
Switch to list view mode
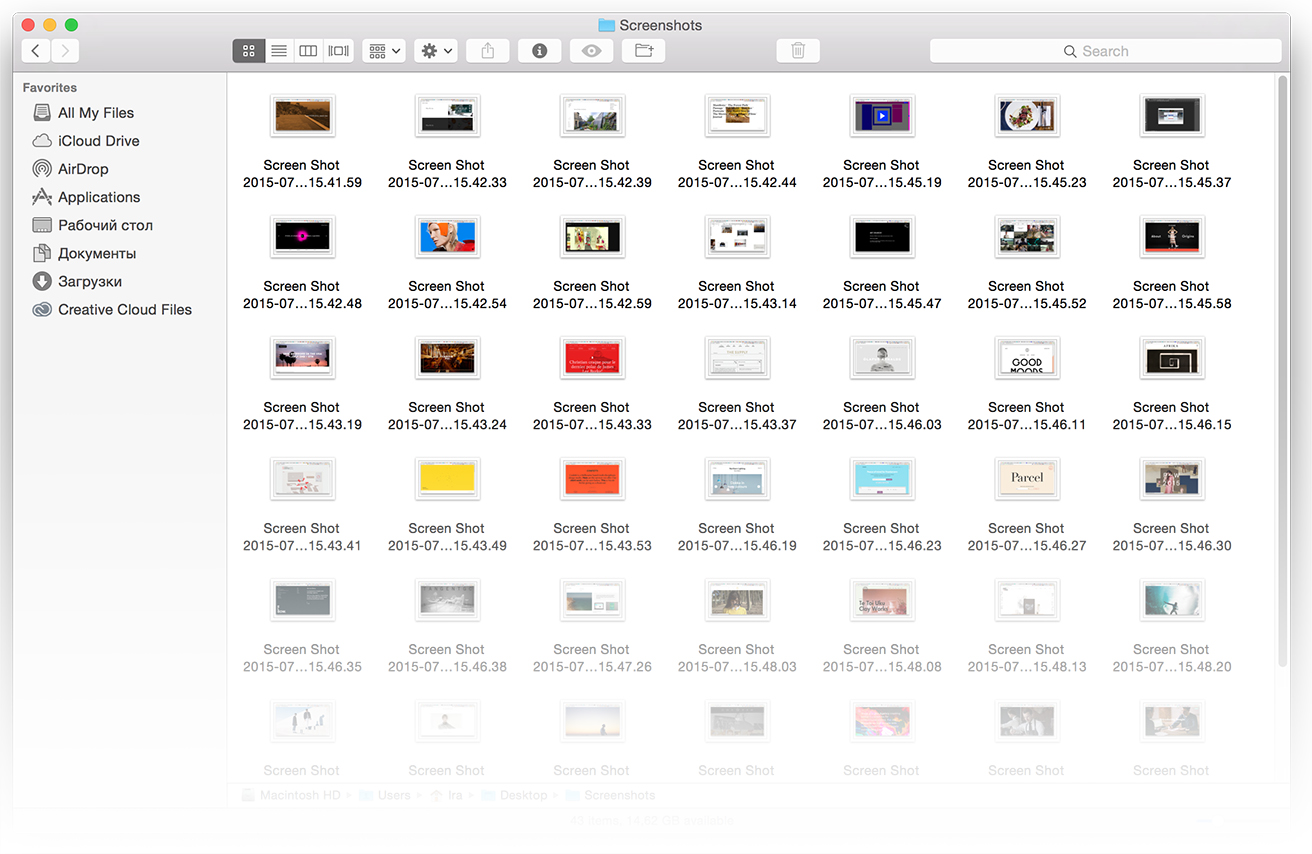coord(279,51)
